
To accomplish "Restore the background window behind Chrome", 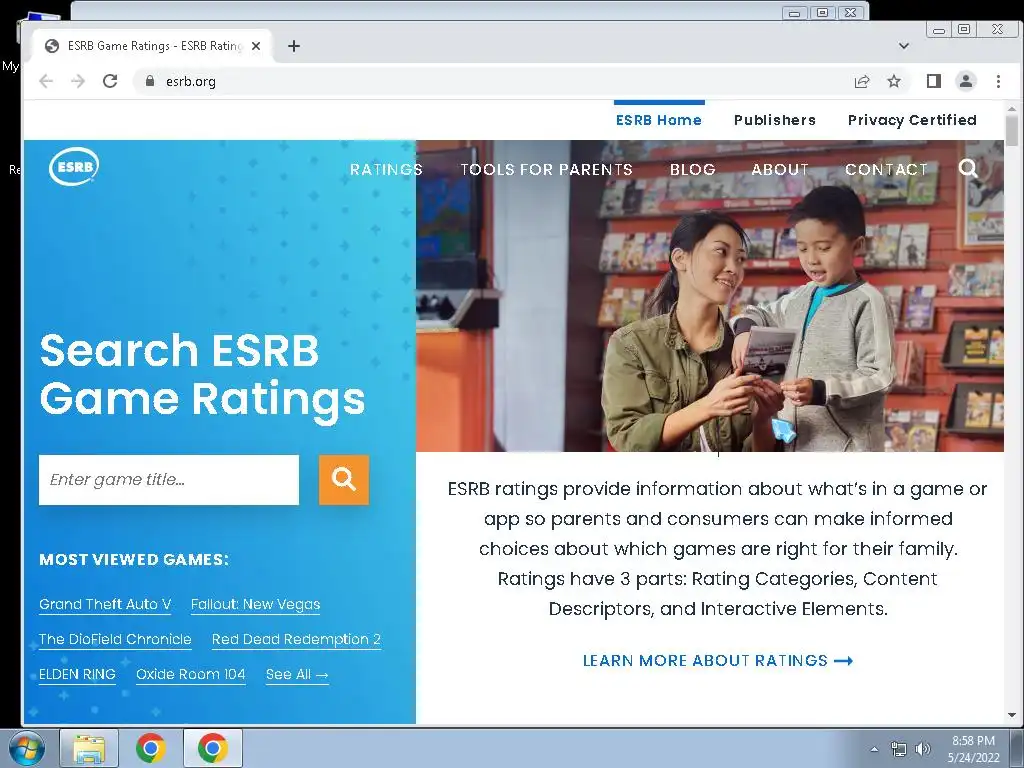I will [x=822, y=12].
